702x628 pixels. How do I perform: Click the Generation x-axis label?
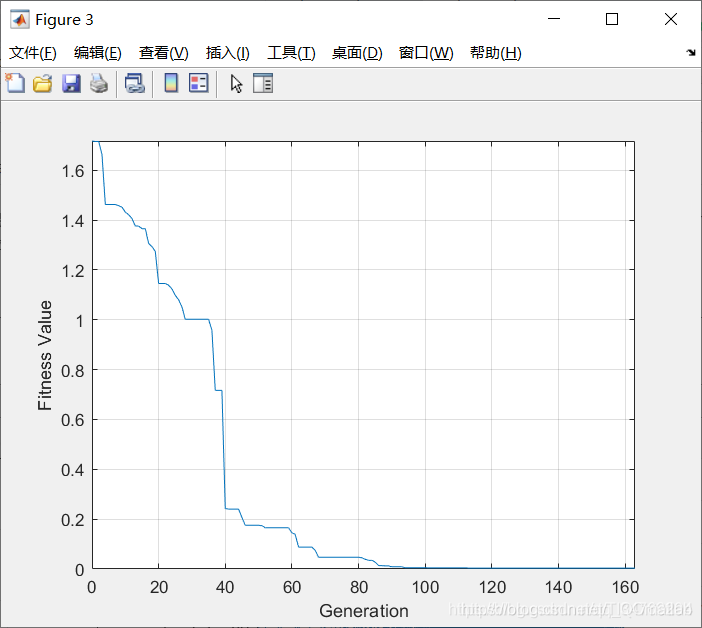point(364,611)
